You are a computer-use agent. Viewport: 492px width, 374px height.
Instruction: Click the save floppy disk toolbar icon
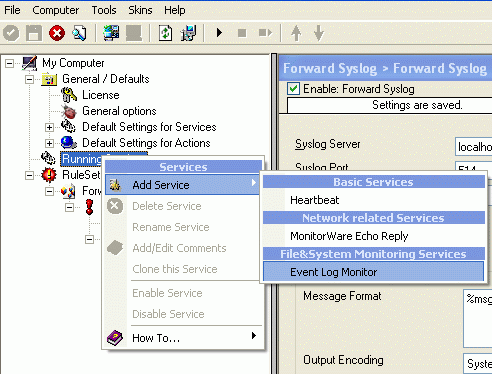tap(34, 33)
